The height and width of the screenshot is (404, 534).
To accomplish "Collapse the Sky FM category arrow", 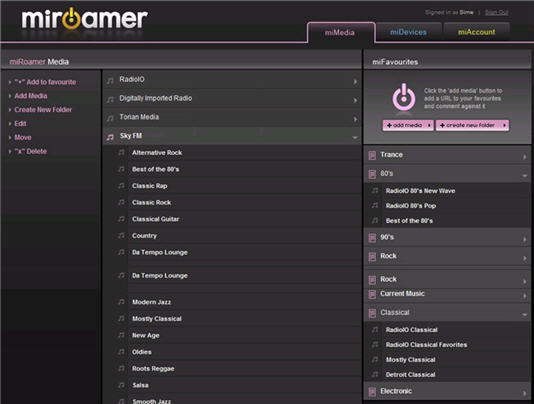I will click(x=355, y=138).
